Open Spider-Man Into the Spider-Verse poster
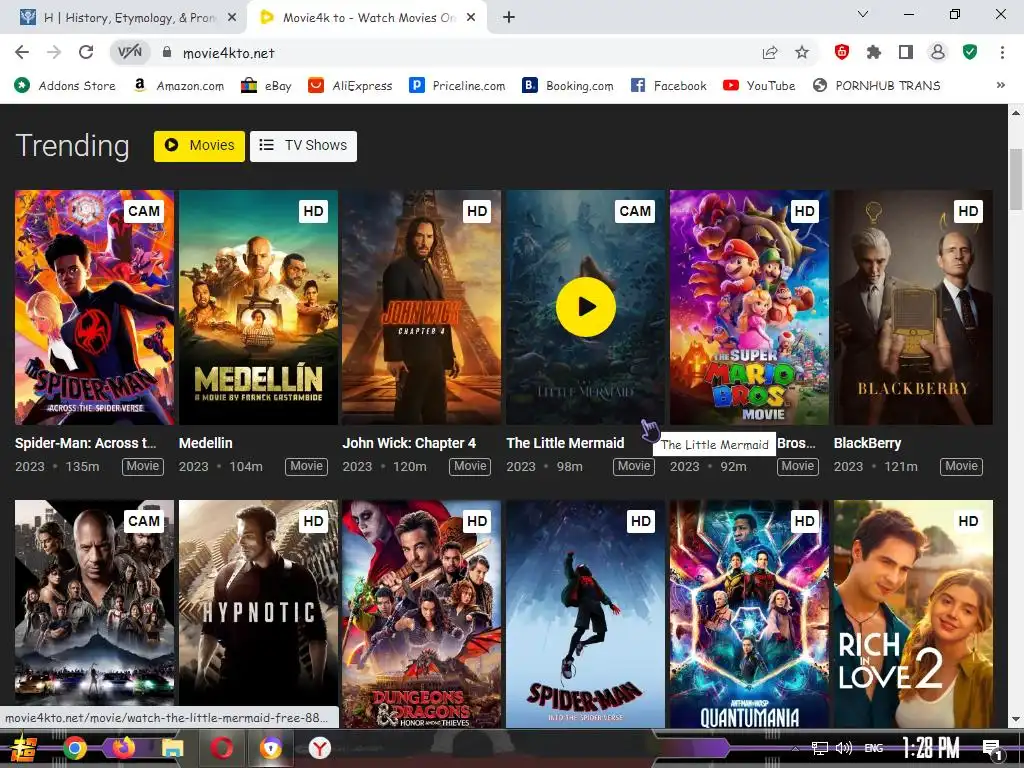1024x768 pixels. [x=585, y=614]
